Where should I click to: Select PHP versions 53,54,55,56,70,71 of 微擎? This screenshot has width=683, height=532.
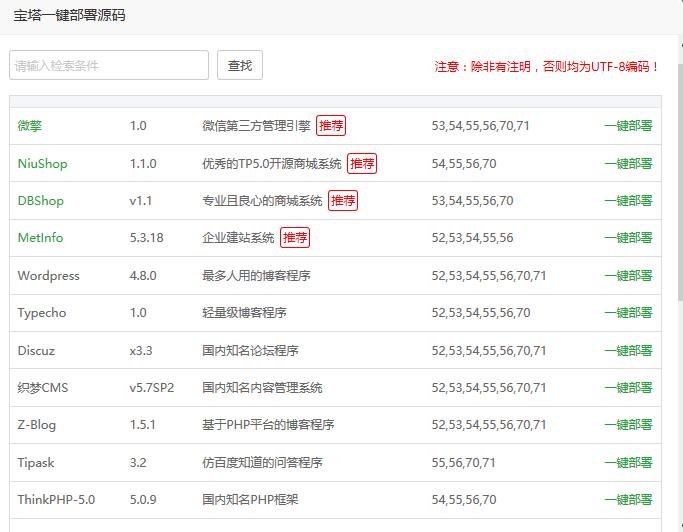[x=480, y=126]
